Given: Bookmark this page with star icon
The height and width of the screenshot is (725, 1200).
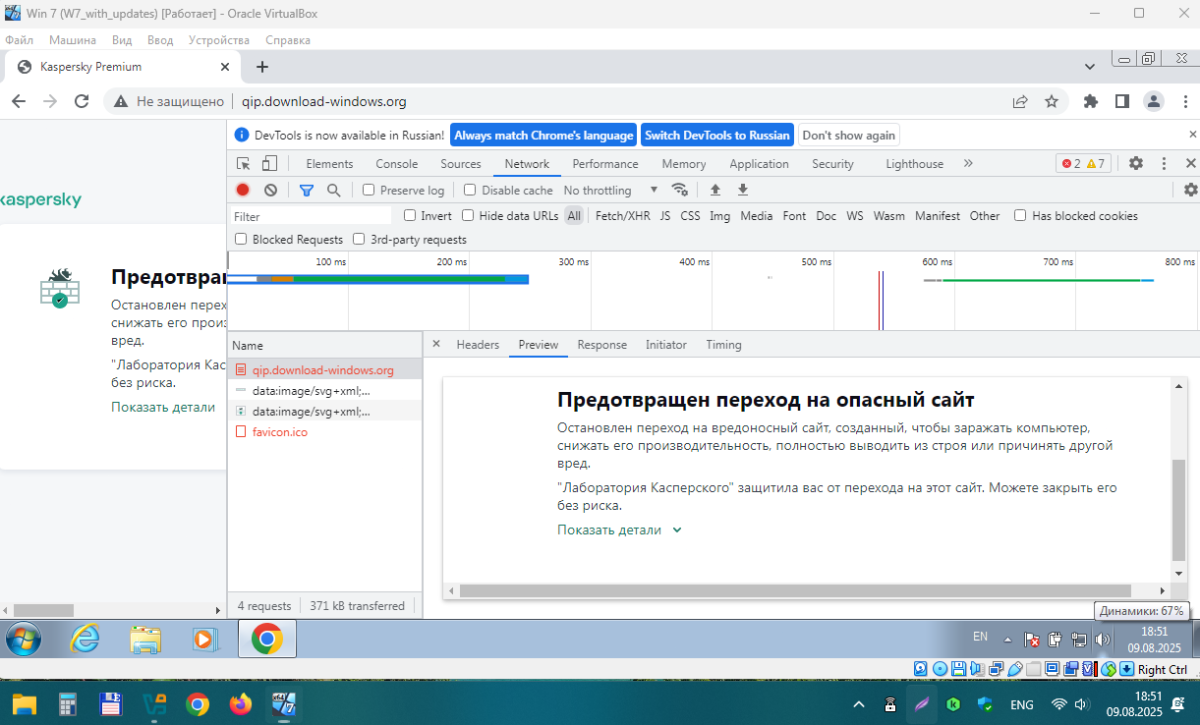Looking at the screenshot, I should [x=1051, y=101].
